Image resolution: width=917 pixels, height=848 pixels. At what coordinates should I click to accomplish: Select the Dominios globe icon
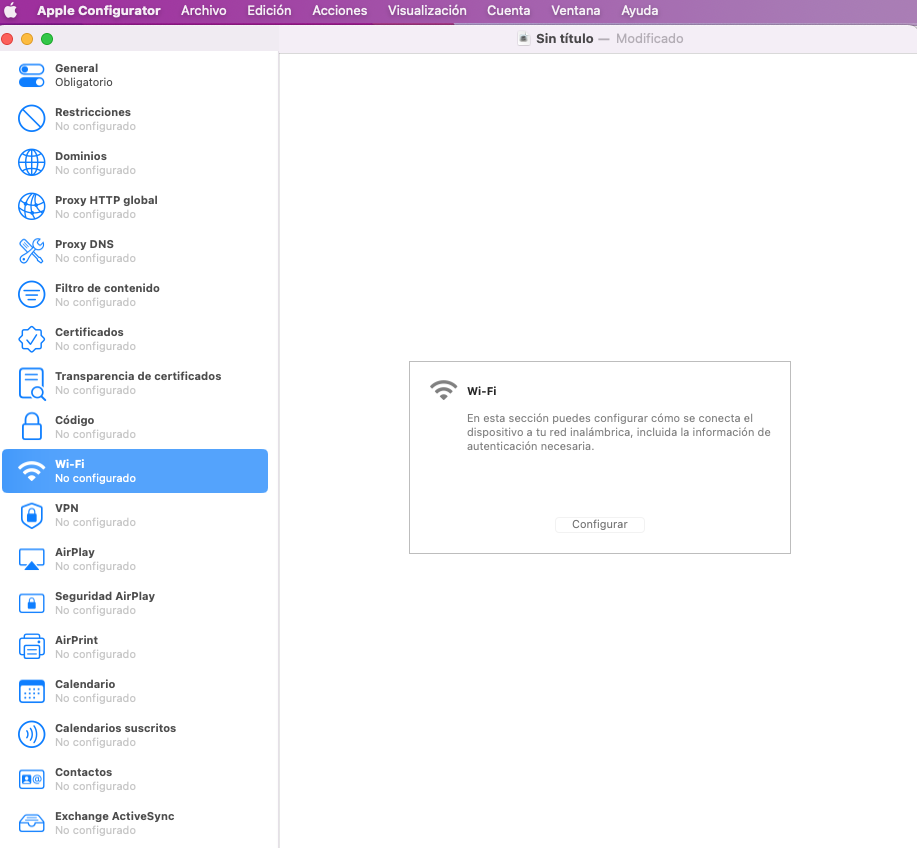point(32,163)
